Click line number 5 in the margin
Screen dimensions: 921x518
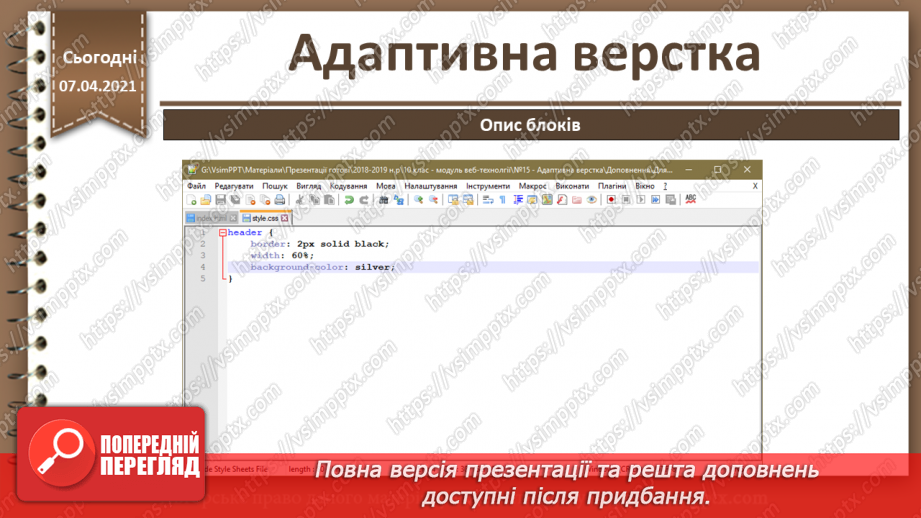click(x=203, y=278)
